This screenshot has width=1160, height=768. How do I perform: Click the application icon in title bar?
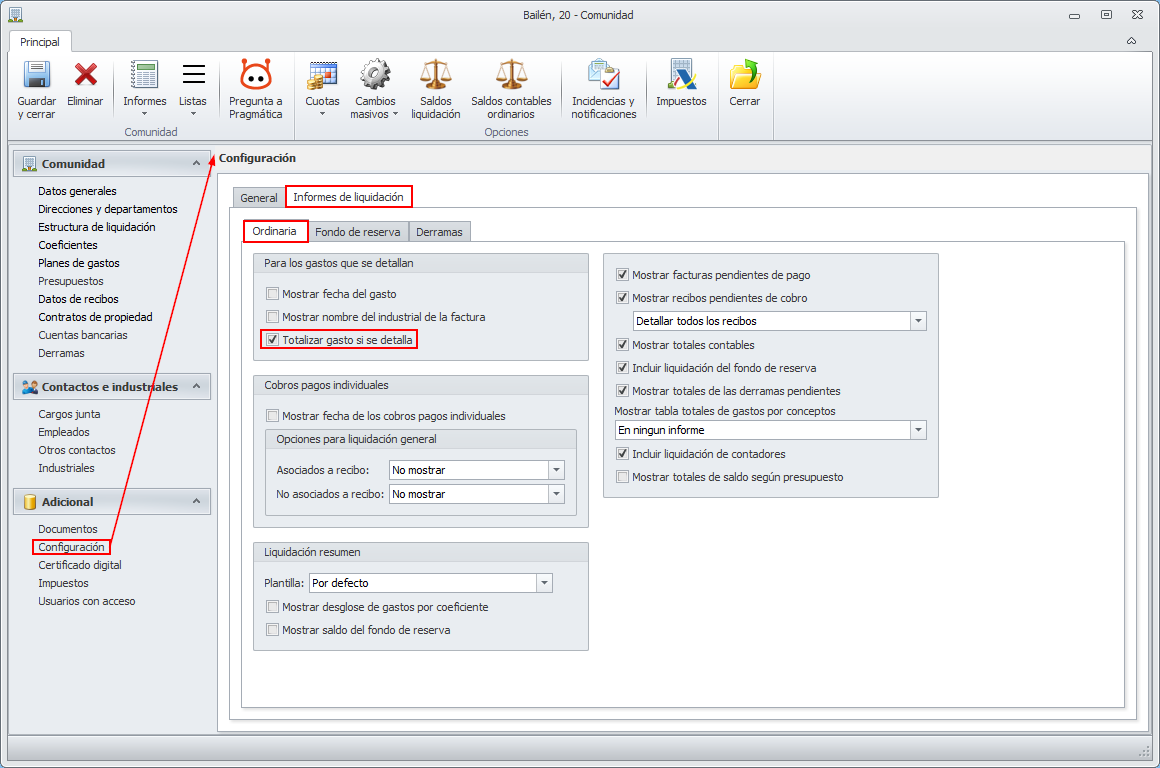15,15
